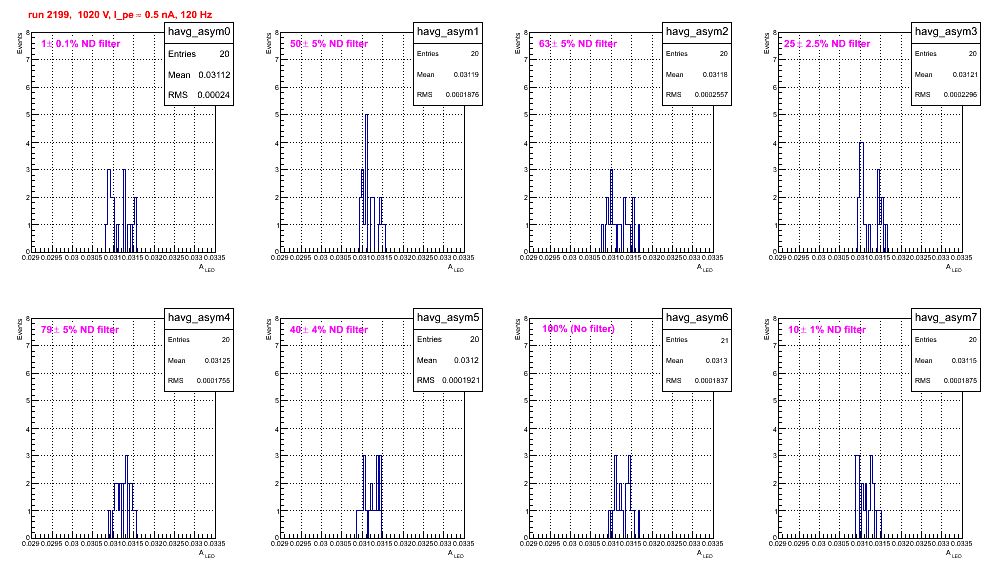Pick the Mean value 0.03125
Viewport: 996px width, 572px height.
click(x=217, y=361)
